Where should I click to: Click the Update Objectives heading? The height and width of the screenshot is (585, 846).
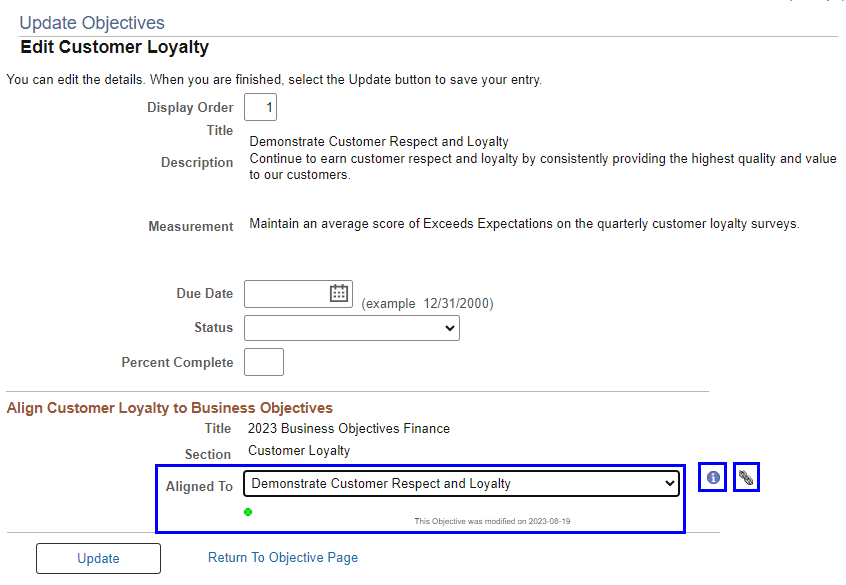[90, 22]
